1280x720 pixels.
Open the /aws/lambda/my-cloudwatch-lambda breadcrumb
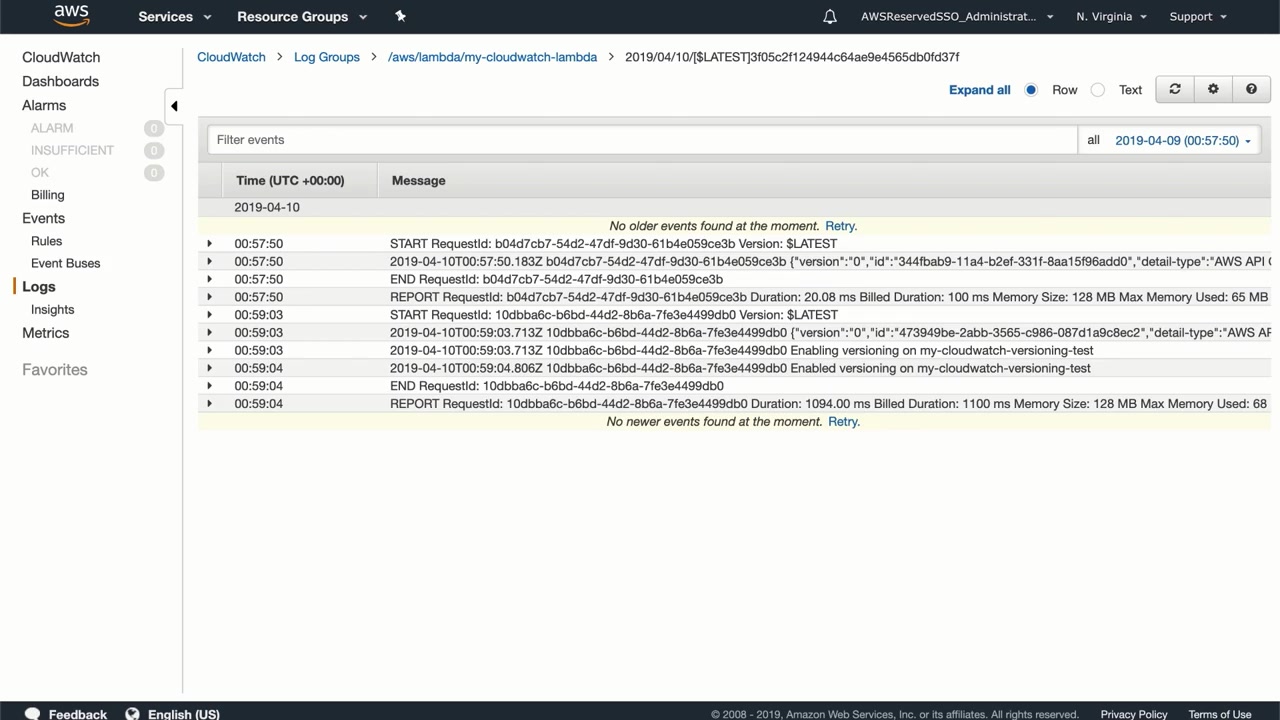coord(492,57)
